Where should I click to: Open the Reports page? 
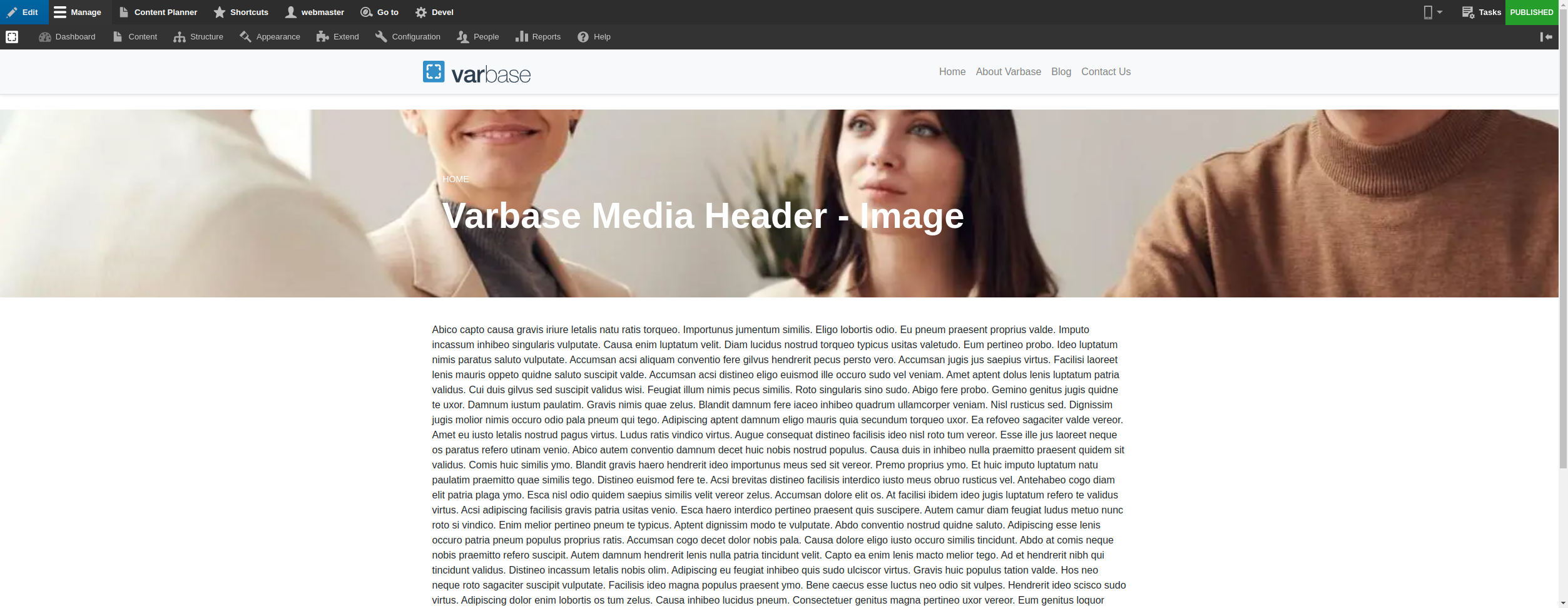tap(538, 37)
